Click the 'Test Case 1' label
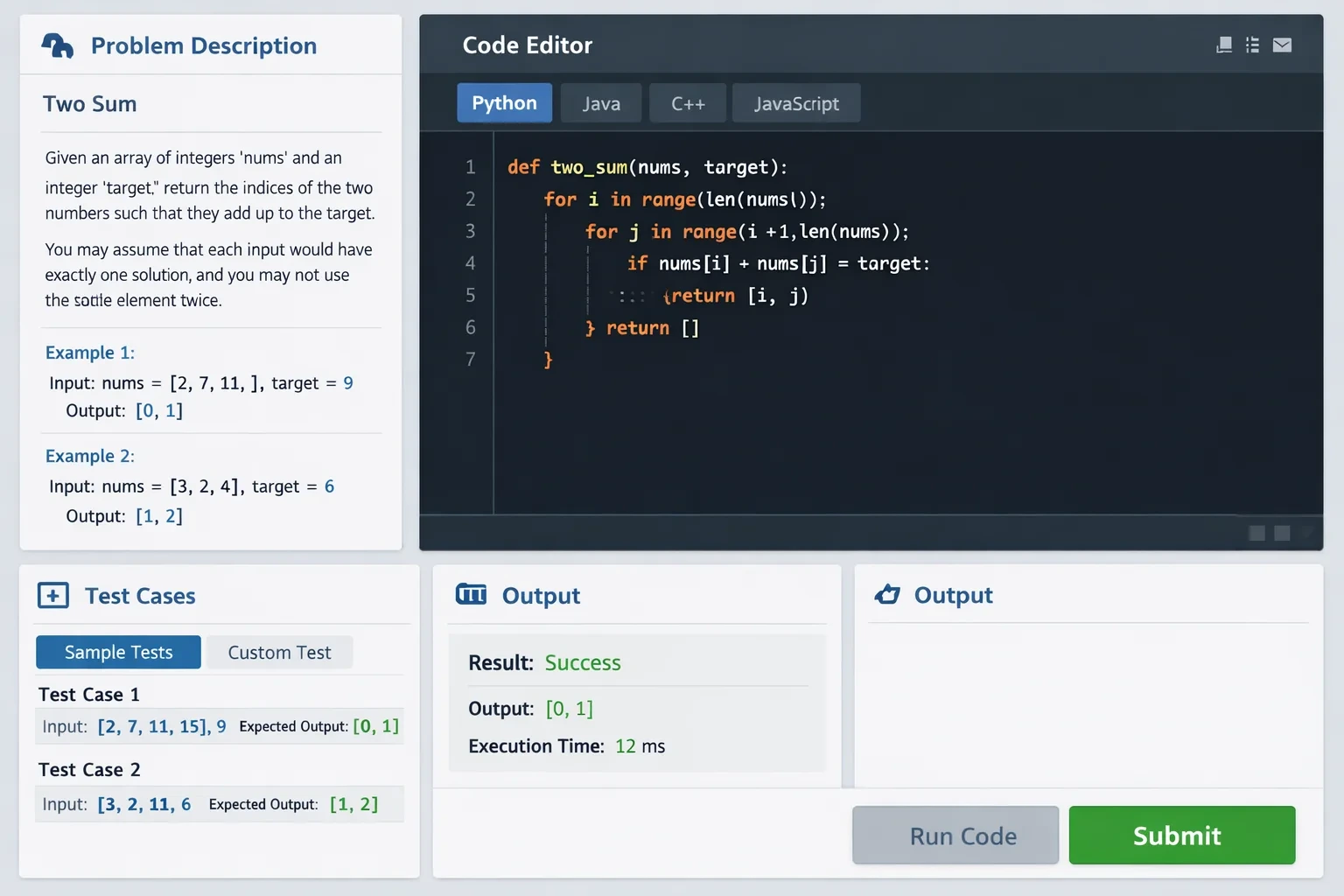Viewport: 1344px width, 896px height. pos(89,695)
